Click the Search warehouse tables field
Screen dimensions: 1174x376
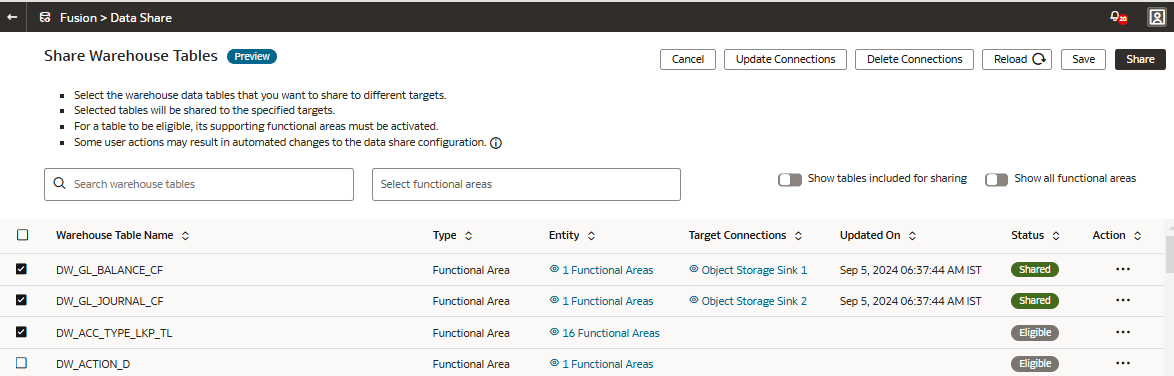pos(198,184)
